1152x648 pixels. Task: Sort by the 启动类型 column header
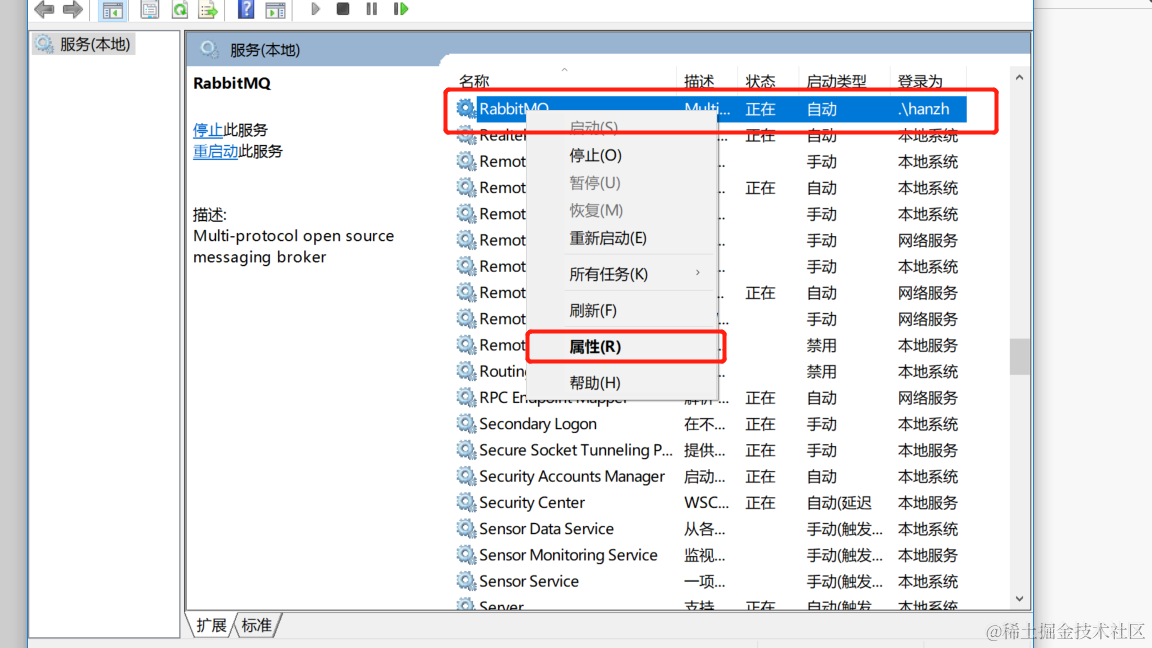pyautogui.click(x=843, y=80)
